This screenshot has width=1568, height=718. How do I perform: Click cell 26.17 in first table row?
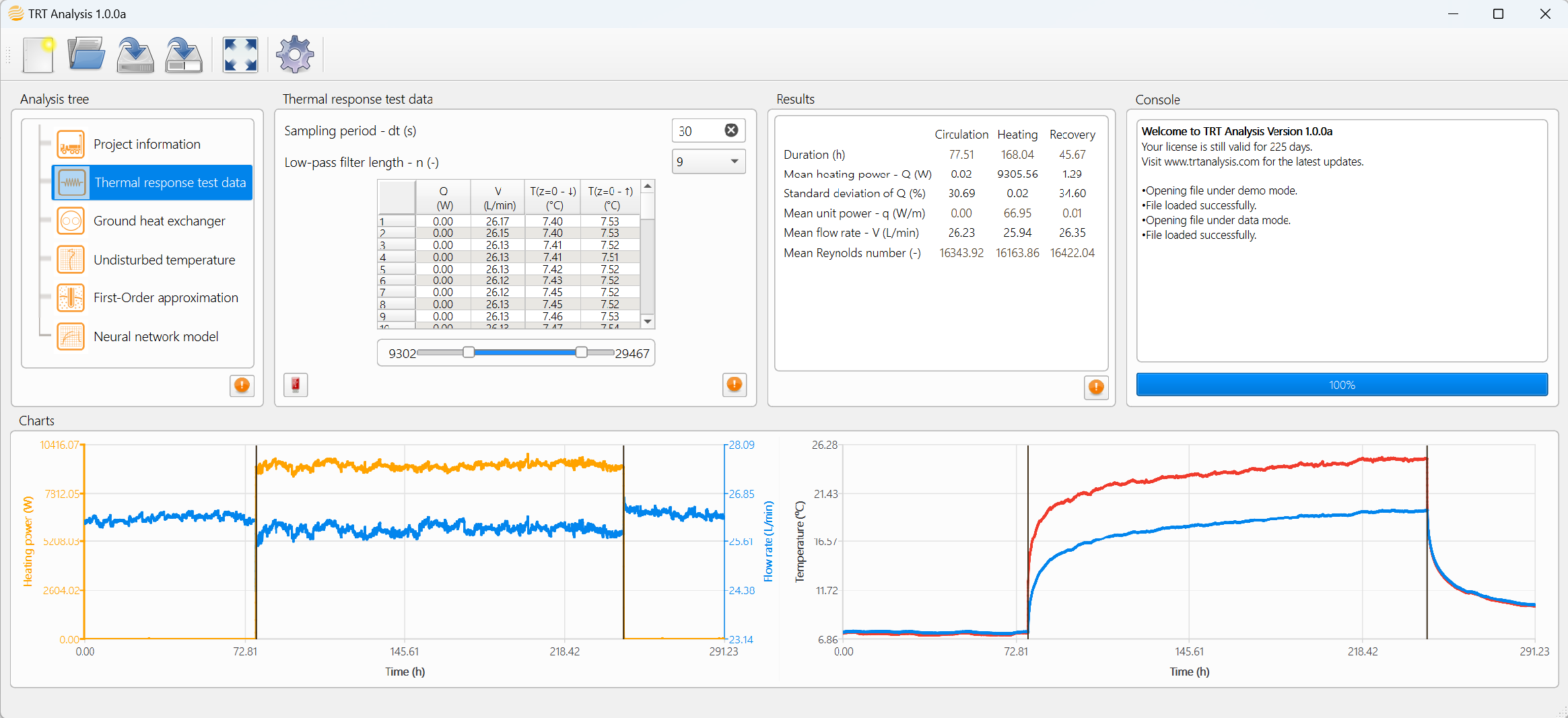[498, 221]
